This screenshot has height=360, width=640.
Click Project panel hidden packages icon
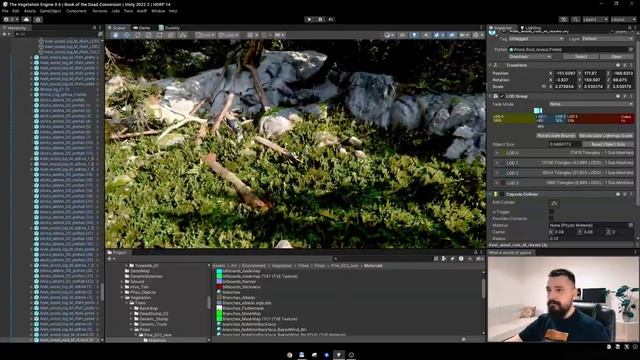(479, 259)
